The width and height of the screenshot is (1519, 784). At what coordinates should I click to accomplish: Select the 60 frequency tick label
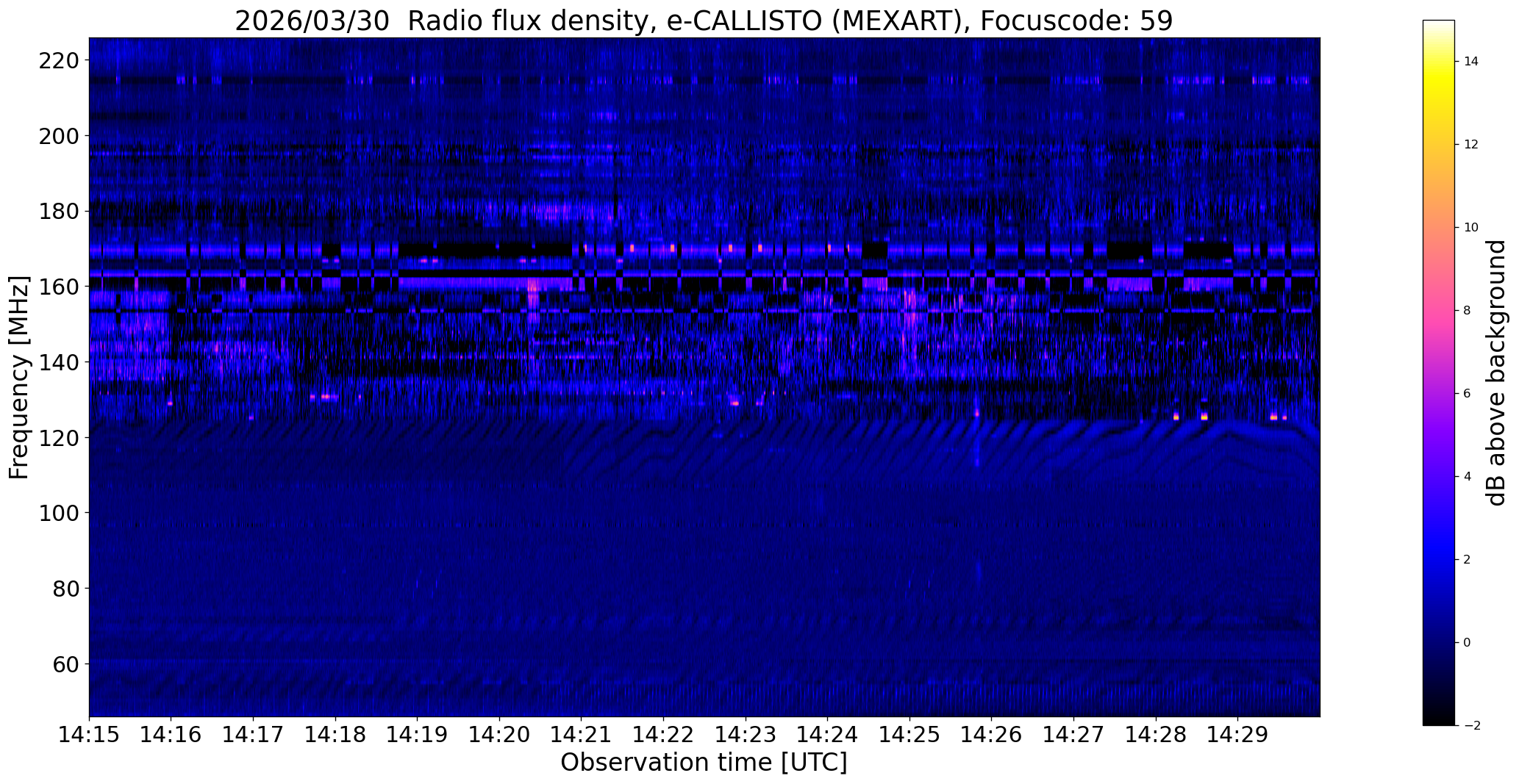[x=65, y=664]
